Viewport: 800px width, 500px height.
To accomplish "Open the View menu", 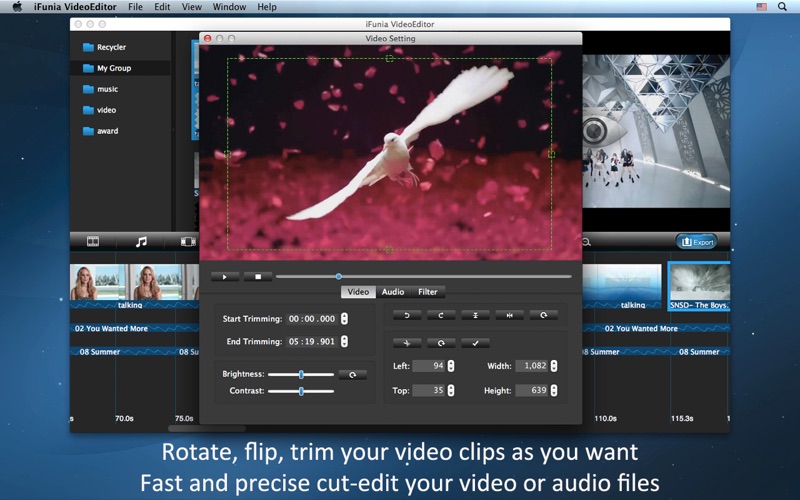I will pyautogui.click(x=192, y=7).
